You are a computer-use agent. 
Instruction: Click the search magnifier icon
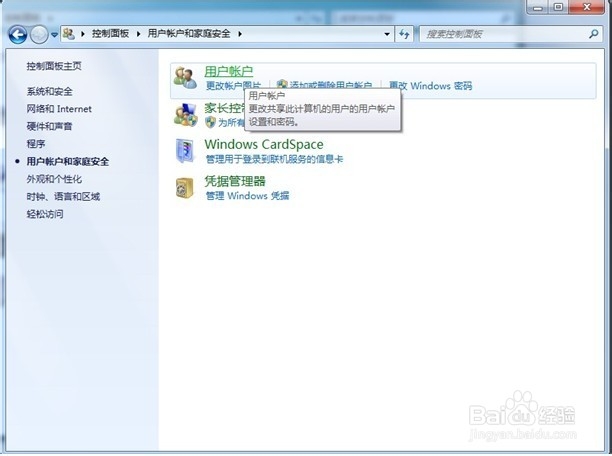(594, 34)
